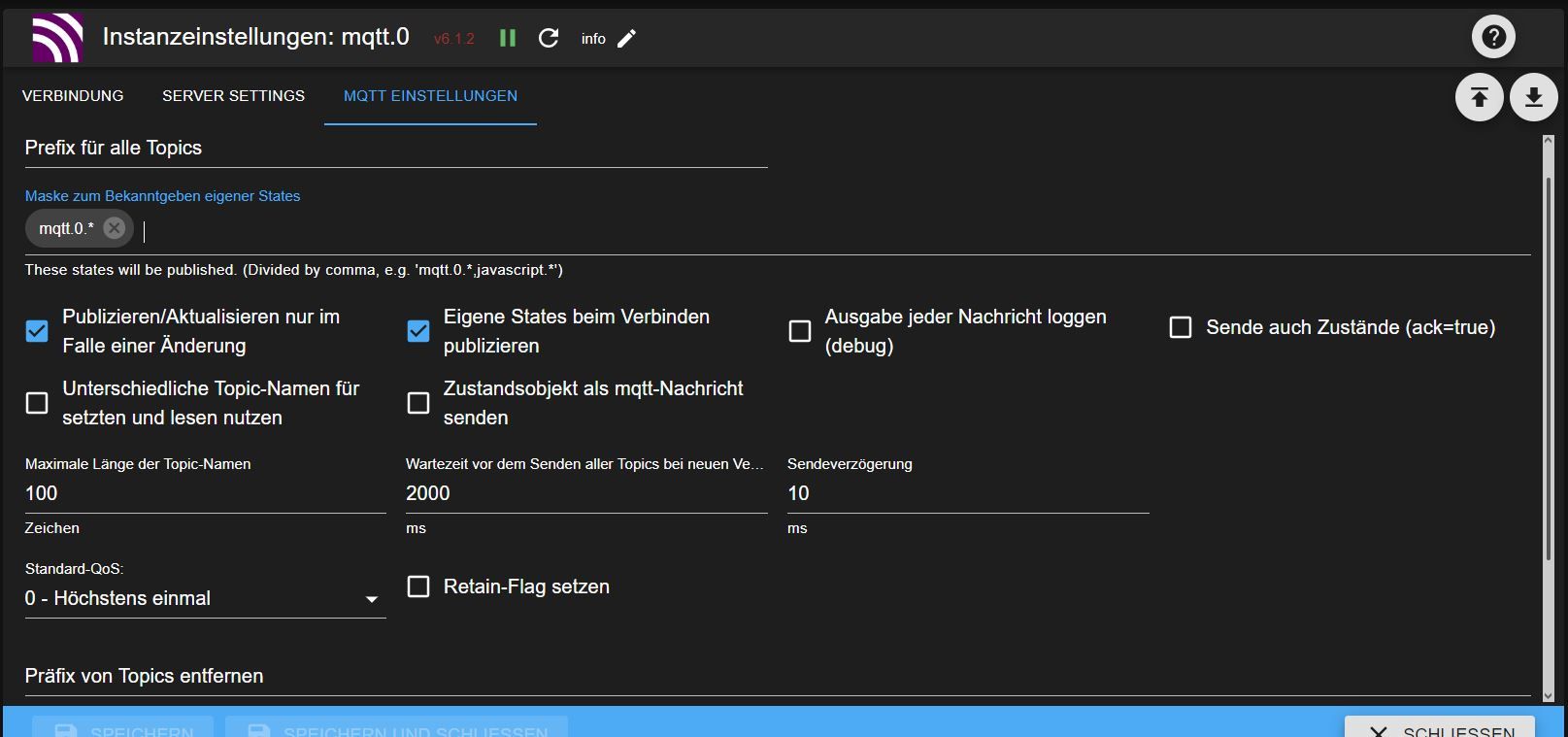
Task: Switch to the Server Settings tab
Action: 233,96
